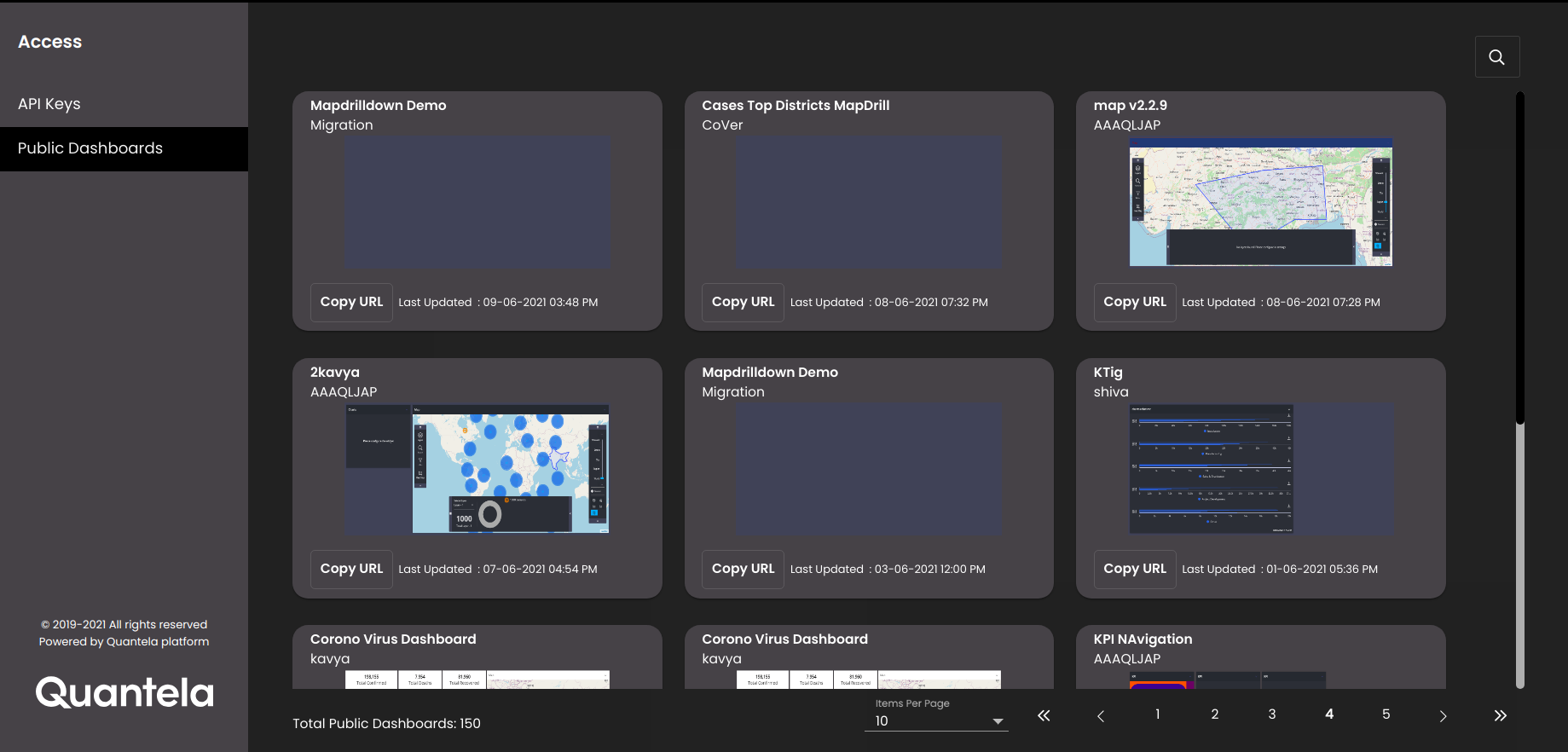Screen dimensions: 1568x752
Task: Click 'Last Updated : 08-06-2021 07:32 PM' text
Action: click(889, 303)
